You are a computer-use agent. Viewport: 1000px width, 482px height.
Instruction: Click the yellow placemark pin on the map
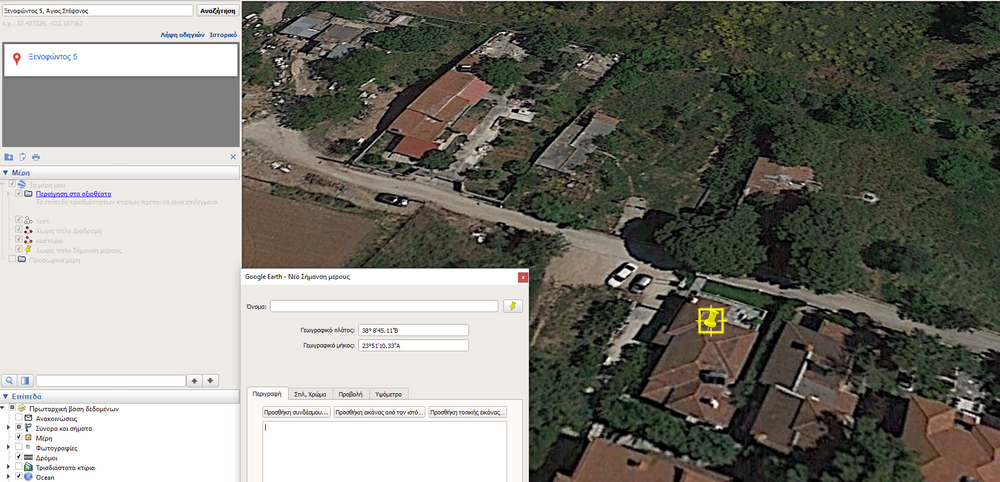(x=710, y=320)
